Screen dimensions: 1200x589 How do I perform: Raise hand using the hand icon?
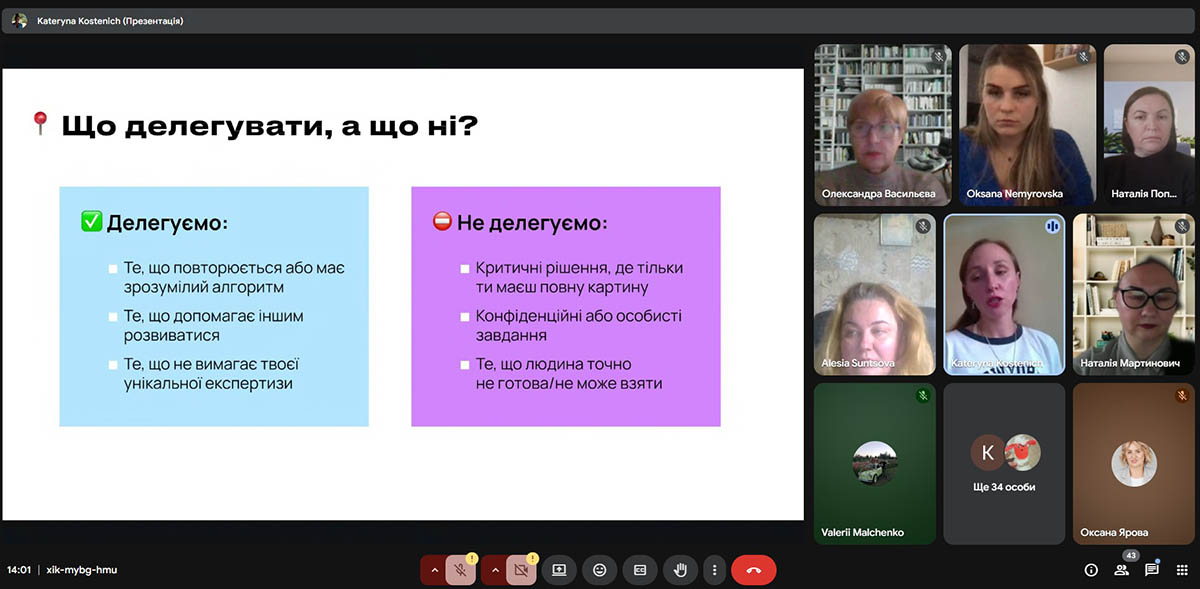680,570
